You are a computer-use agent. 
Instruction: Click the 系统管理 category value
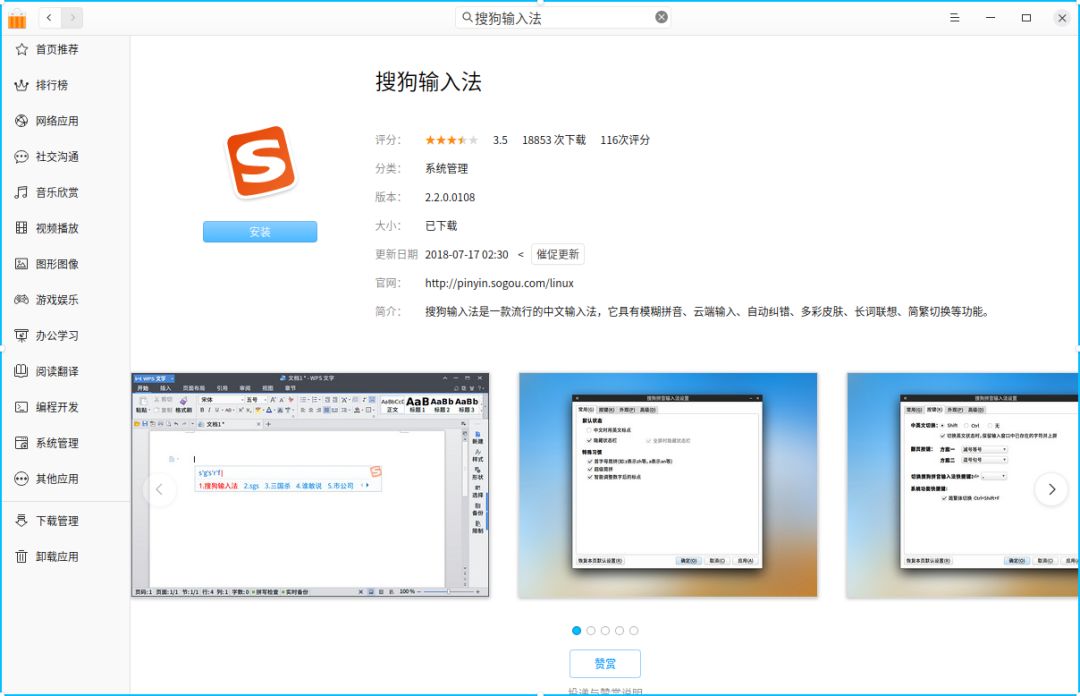point(446,169)
